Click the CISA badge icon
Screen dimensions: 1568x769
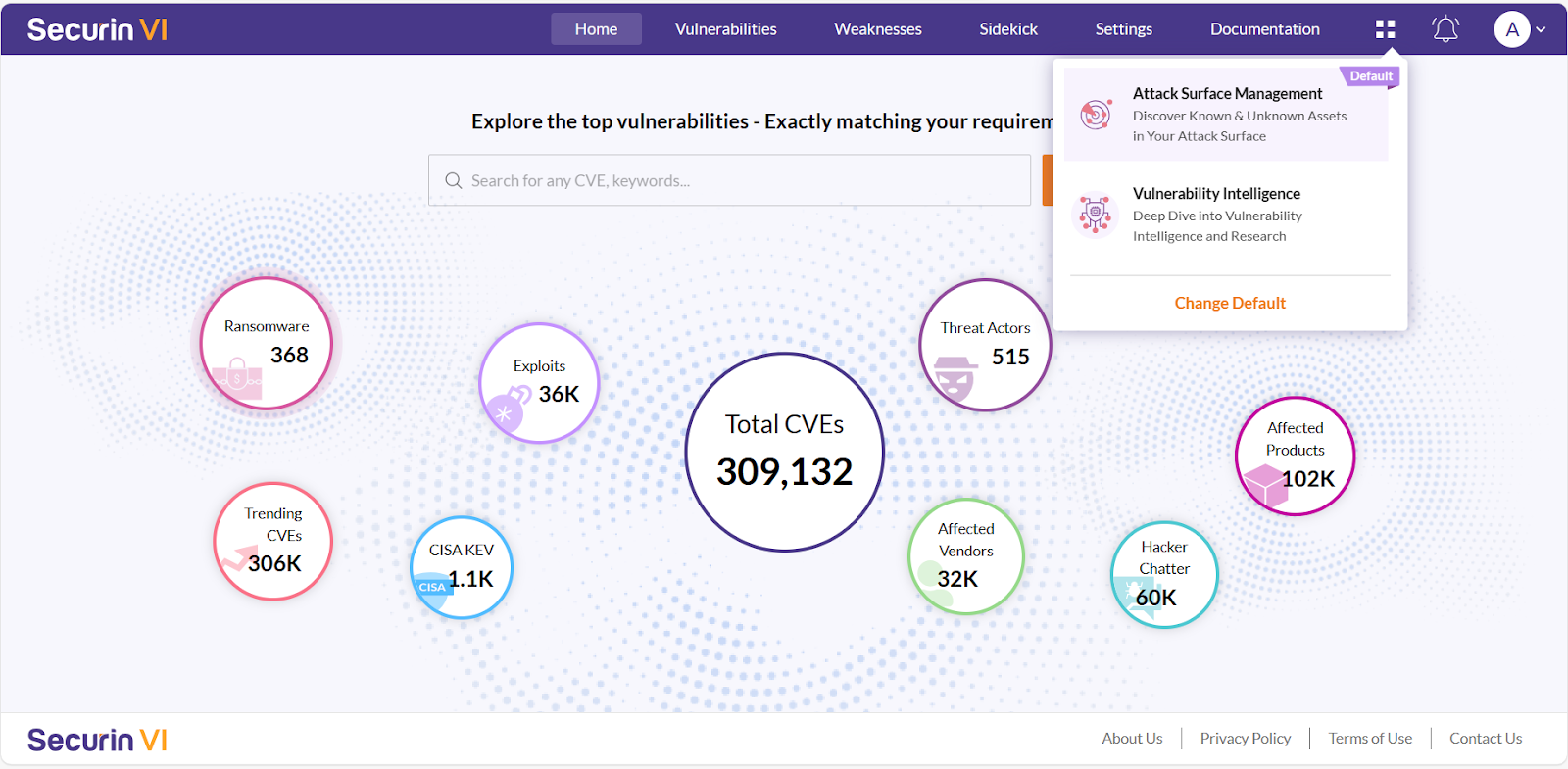[432, 586]
